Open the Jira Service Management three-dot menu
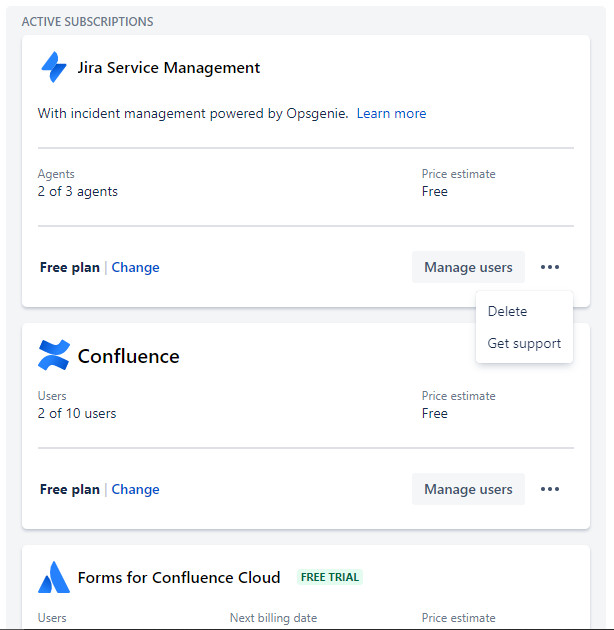 [x=550, y=267]
